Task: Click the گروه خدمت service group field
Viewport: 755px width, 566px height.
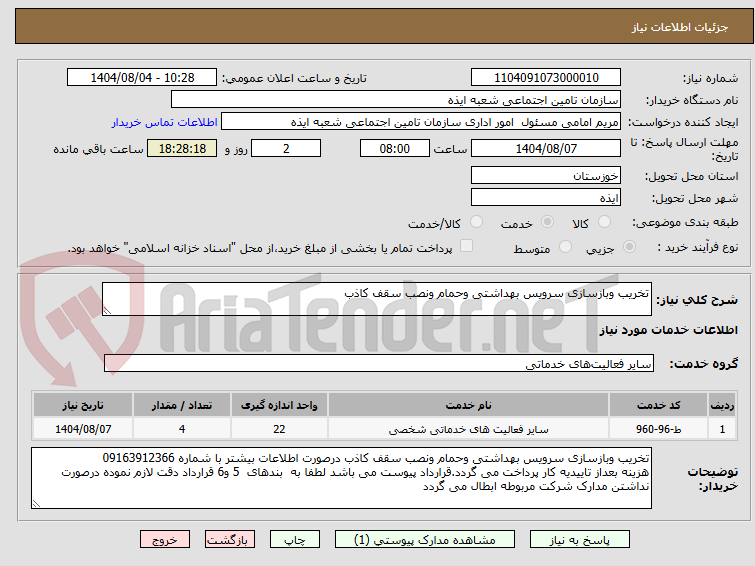Action: (x=378, y=363)
